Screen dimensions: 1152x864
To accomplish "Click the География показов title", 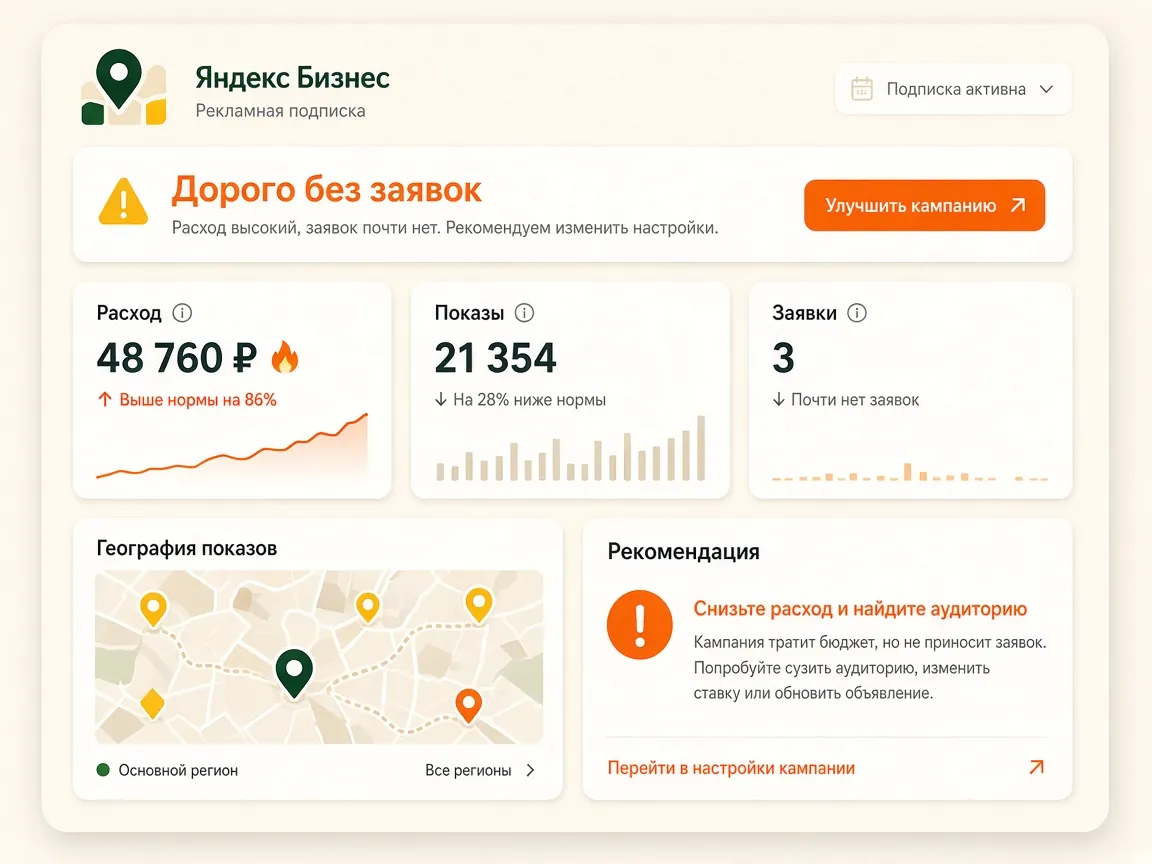I will tap(187, 548).
